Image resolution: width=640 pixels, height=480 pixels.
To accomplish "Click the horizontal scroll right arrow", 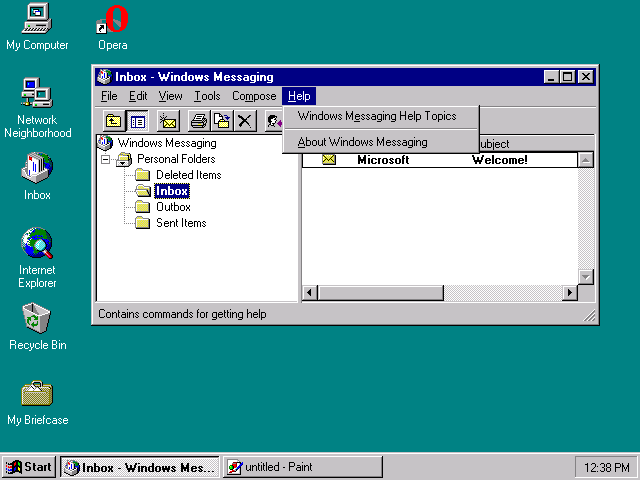I will tap(570, 293).
